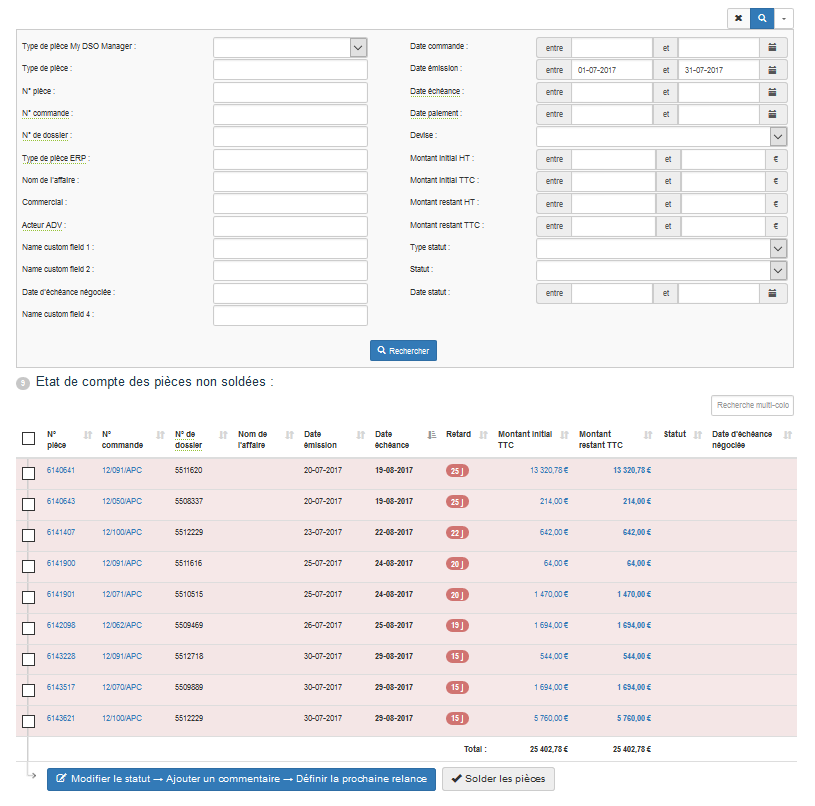
Task: Open calendar icon for Date statut
Action: coord(772,293)
